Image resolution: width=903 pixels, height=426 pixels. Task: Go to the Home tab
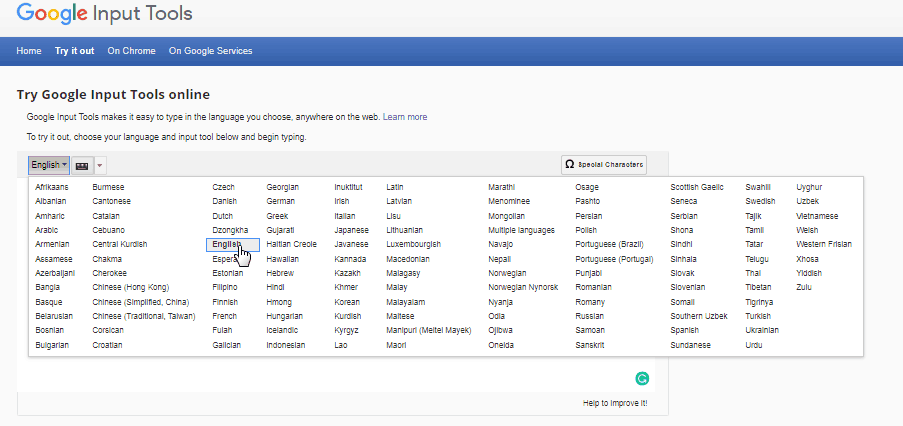(29, 51)
